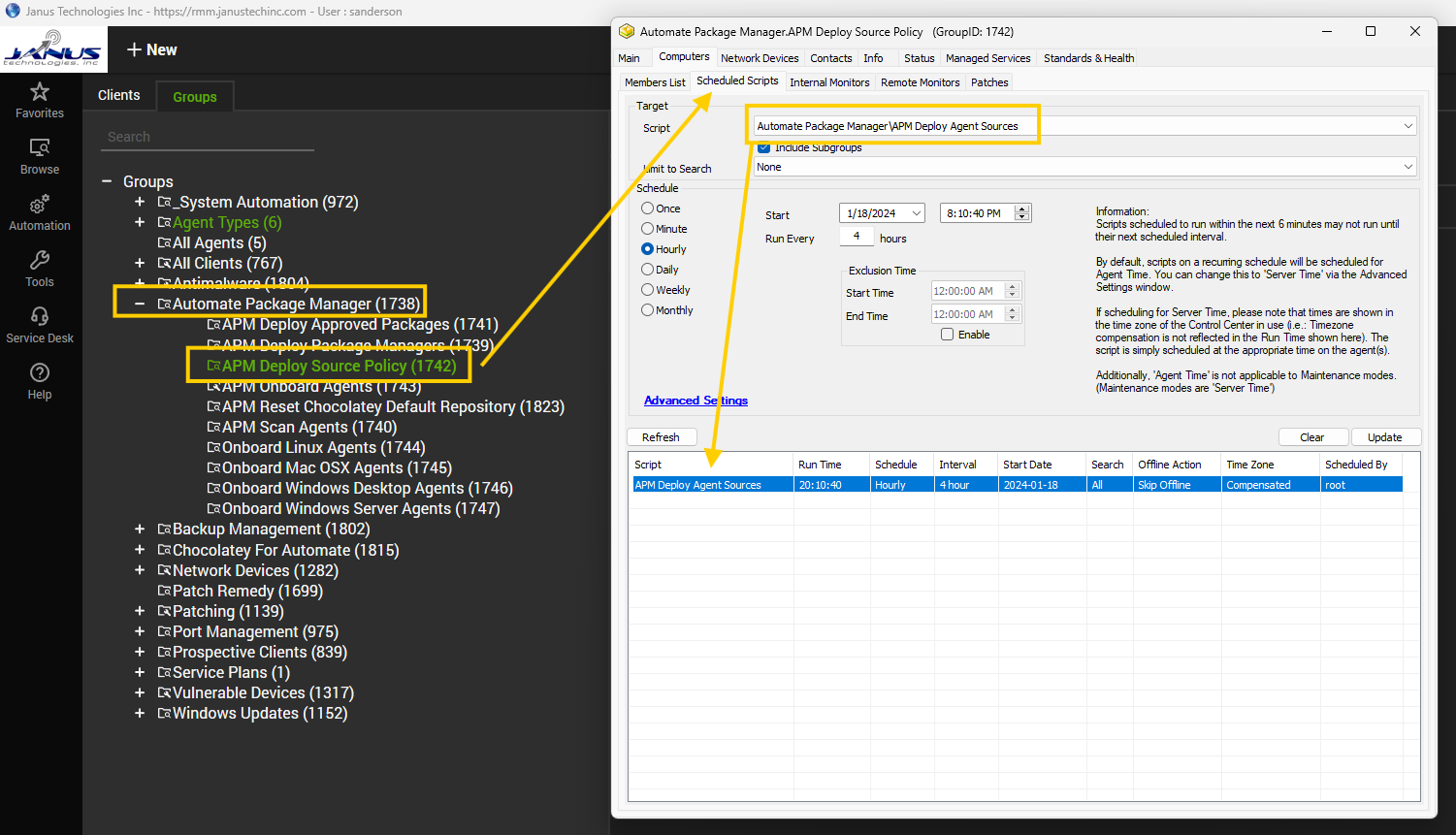
Task: Toggle the Include Subgroups checkbox
Action: click(x=764, y=147)
